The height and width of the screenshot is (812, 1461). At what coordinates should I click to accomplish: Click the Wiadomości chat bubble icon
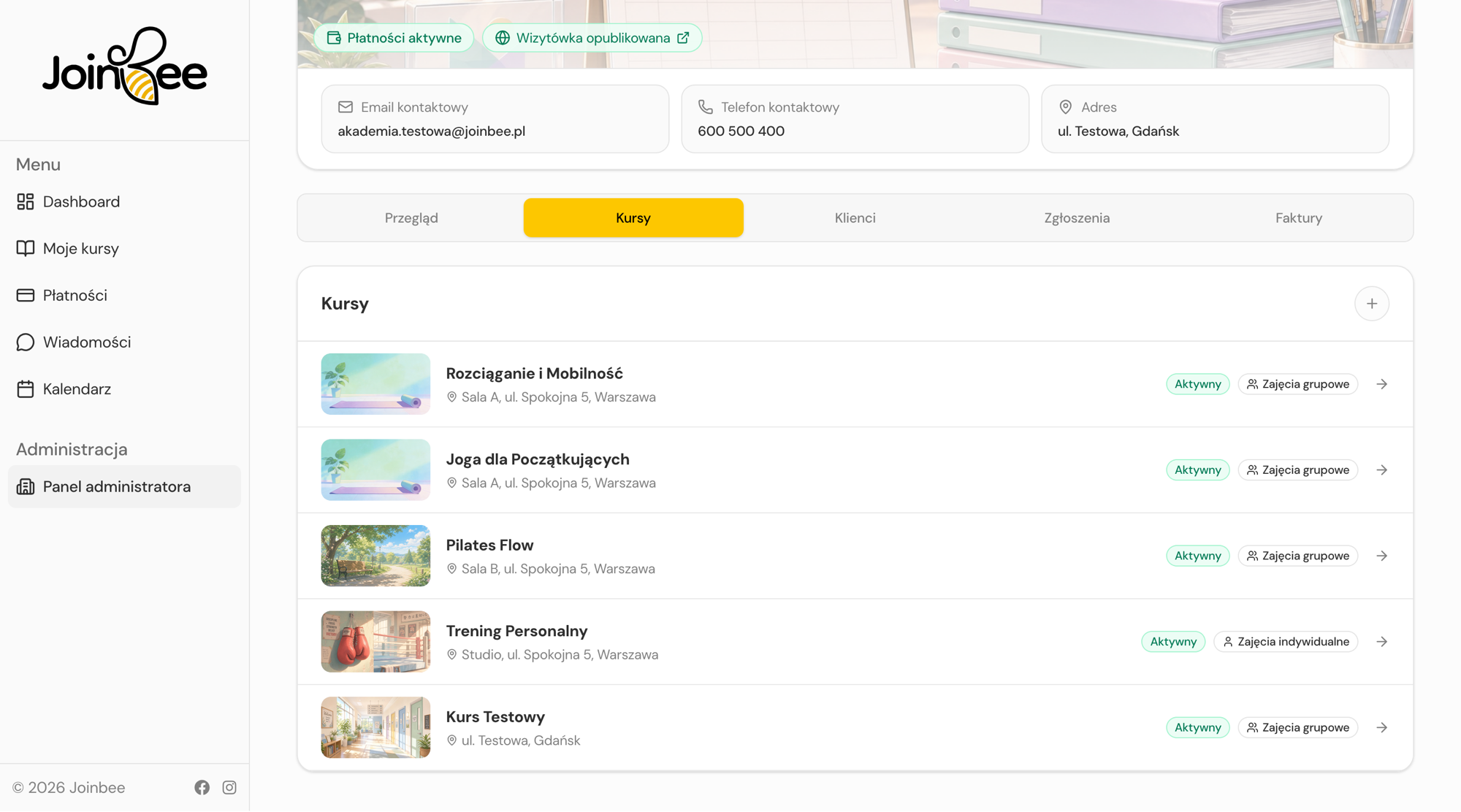(x=26, y=342)
